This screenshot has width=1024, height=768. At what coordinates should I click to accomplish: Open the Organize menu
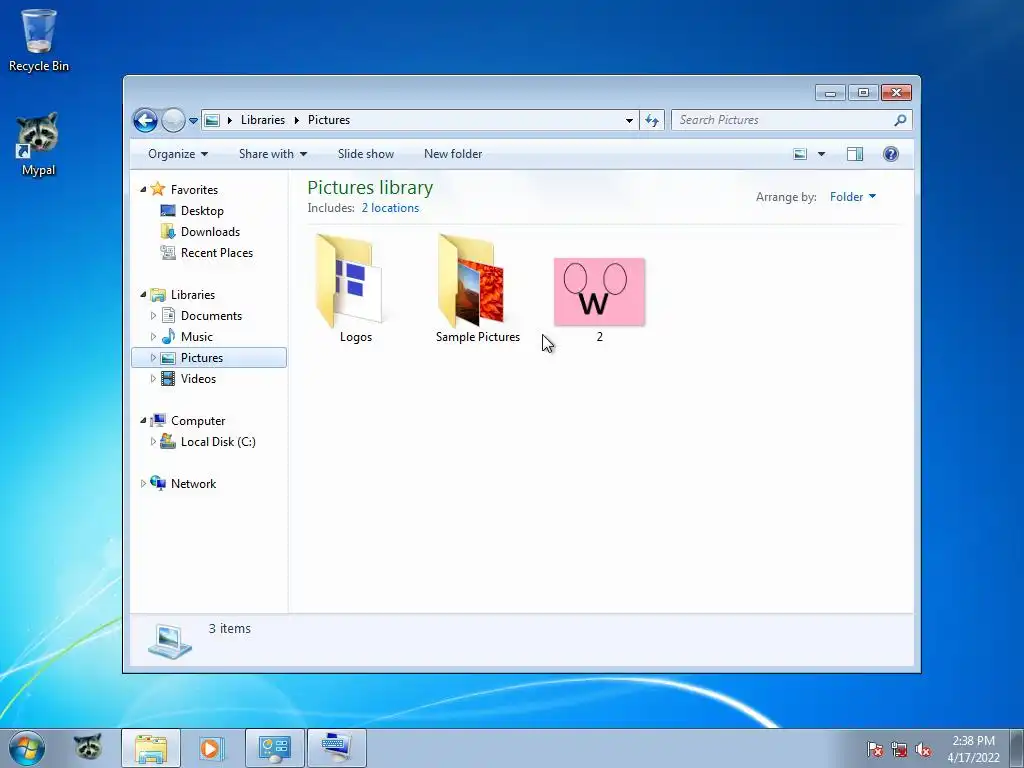click(x=178, y=154)
